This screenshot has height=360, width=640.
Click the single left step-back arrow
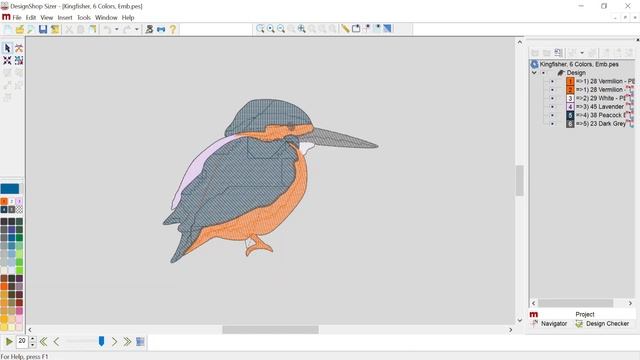click(56, 341)
